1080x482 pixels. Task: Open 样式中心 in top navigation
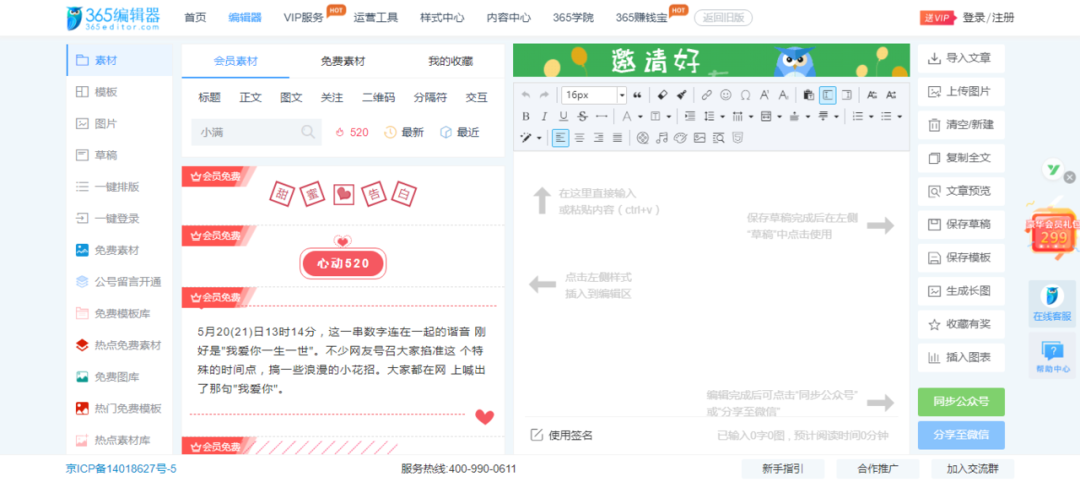(441, 17)
